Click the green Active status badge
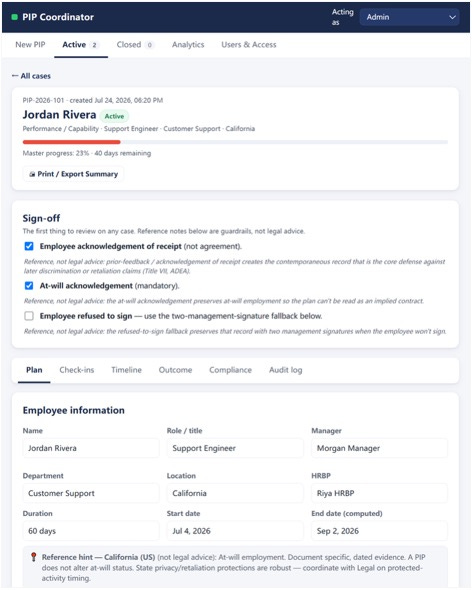 114,116
